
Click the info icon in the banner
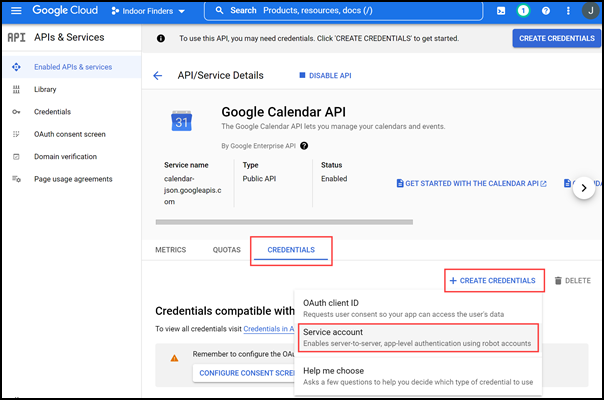pyautogui.click(x=161, y=39)
